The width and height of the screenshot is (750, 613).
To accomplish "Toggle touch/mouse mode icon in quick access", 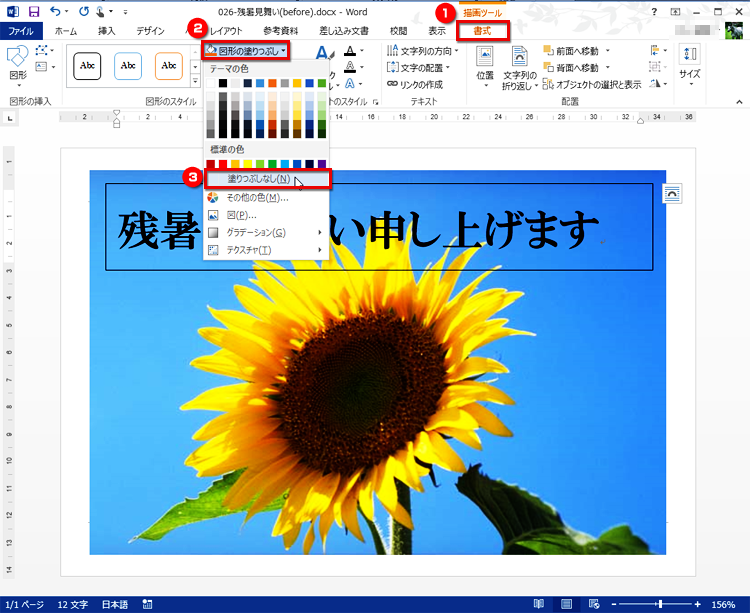I will coord(100,11).
